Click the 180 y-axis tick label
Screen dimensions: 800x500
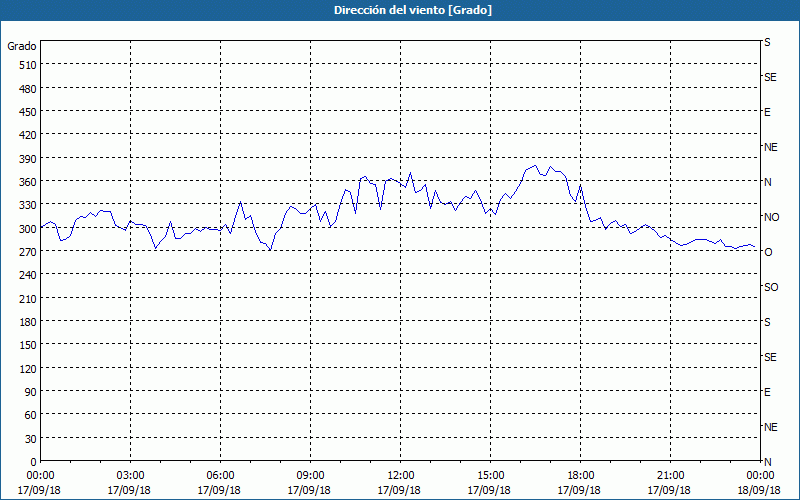pos(28,322)
